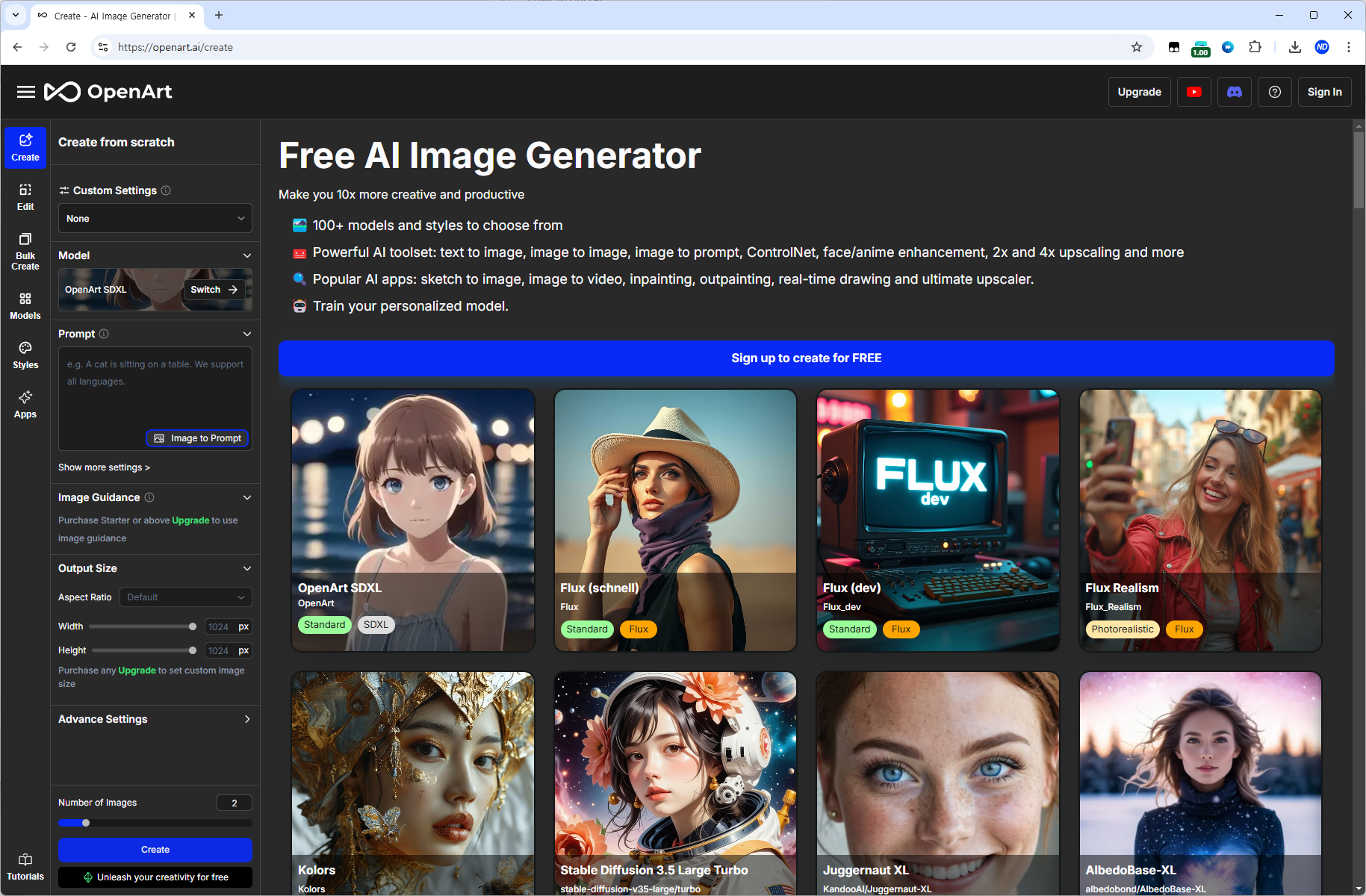Collapse the Prompt section
This screenshot has height=896, width=1366.
pyautogui.click(x=247, y=334)
